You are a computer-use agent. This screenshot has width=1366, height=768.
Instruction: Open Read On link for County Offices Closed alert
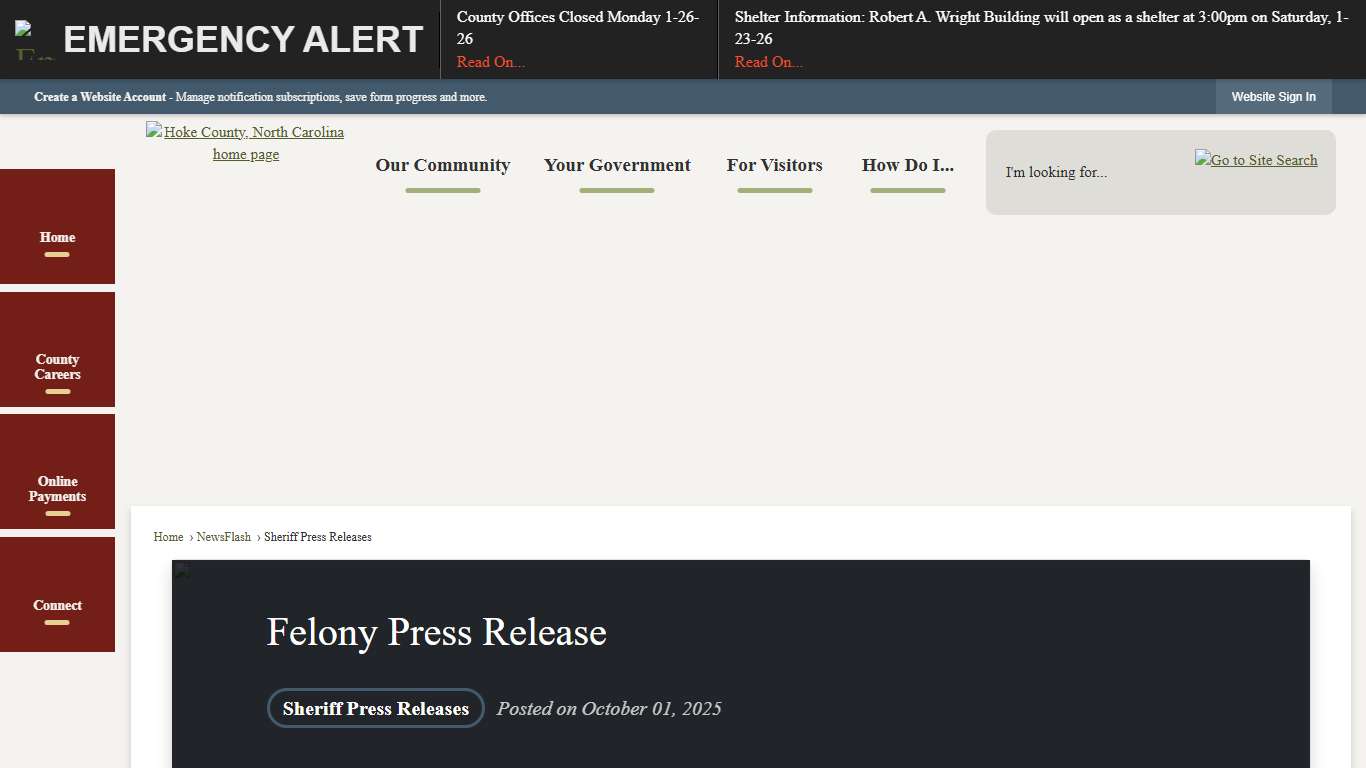click(x=490, y=61)
